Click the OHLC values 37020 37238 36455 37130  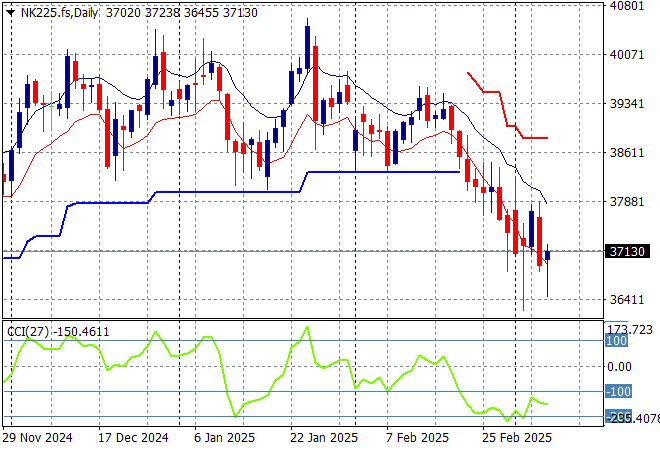tap(181, 13)
